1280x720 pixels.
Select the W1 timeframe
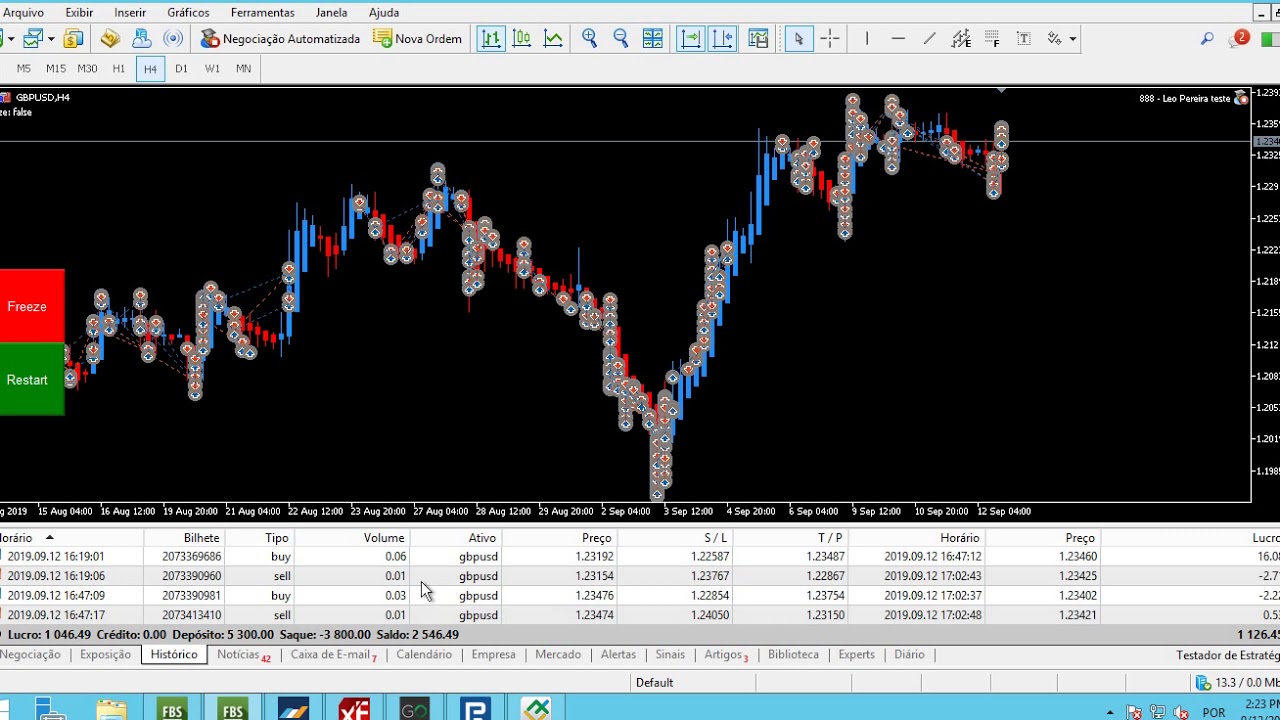tap(212, 69)
